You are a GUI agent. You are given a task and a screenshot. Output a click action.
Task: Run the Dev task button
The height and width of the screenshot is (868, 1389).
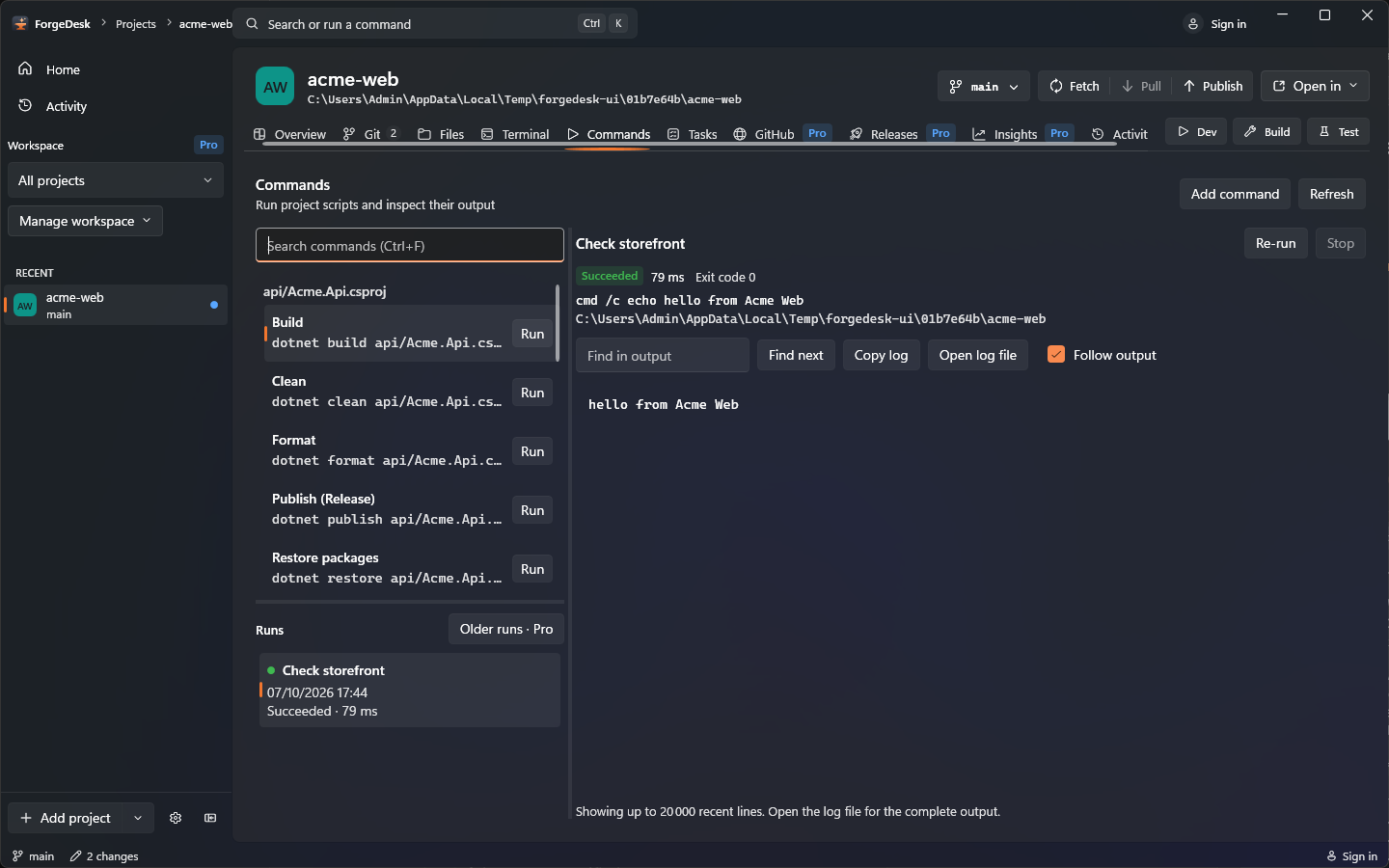(1196, 131)
